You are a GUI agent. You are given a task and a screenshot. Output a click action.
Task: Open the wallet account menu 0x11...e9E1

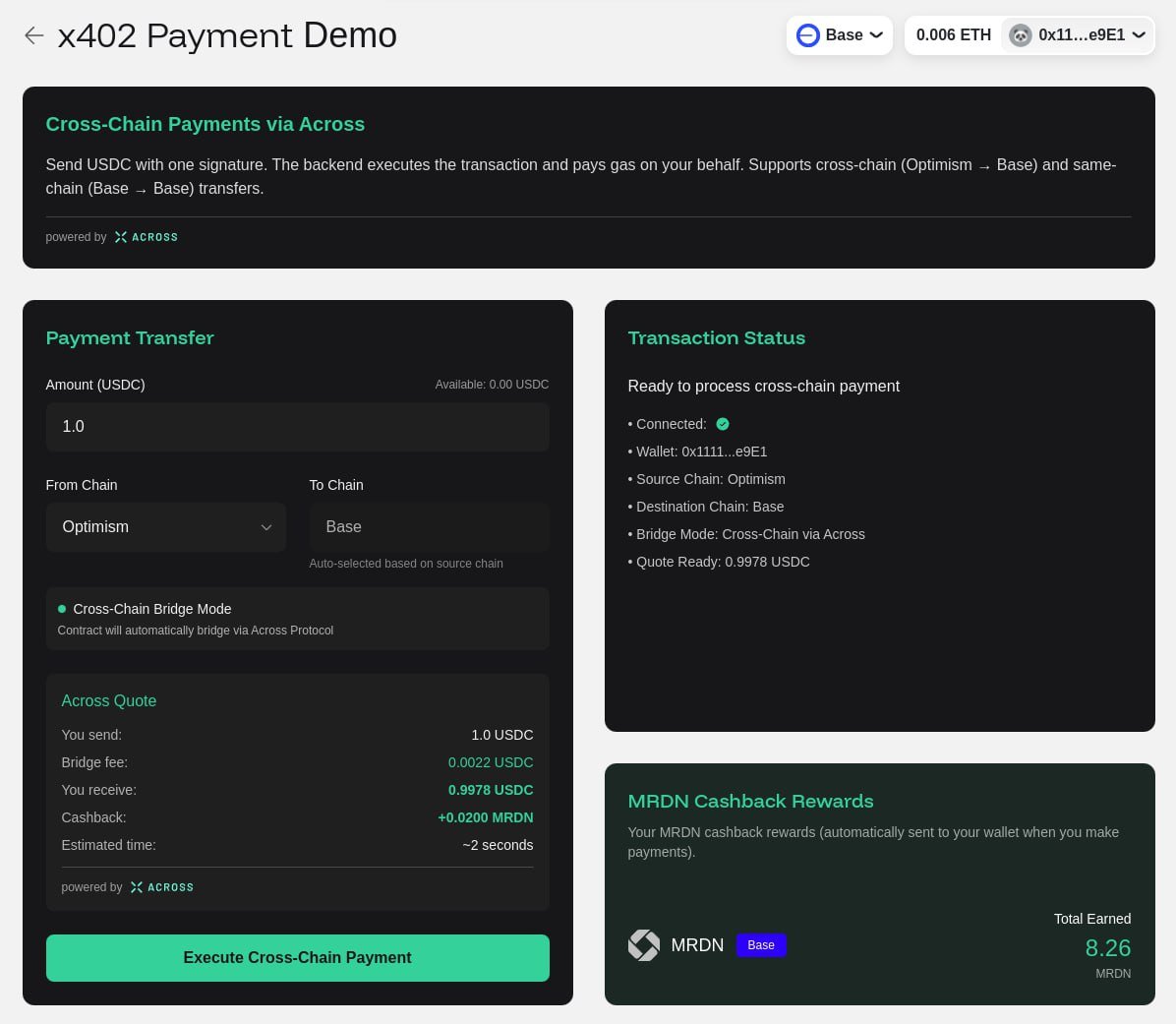tap(1078, 35)
